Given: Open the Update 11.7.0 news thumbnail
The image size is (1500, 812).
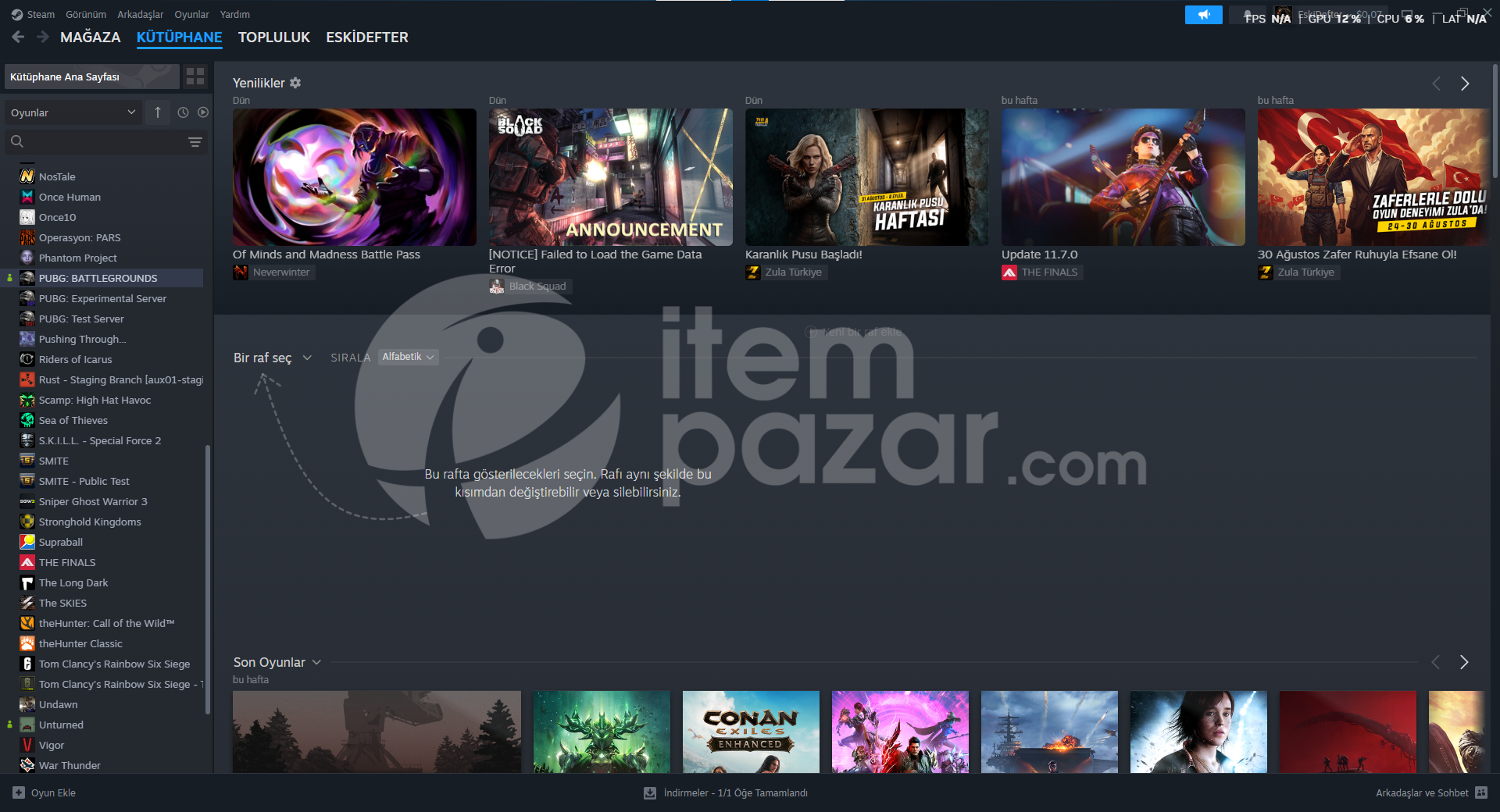Looking at the screenshot, I should click(x=1123, y=177).
